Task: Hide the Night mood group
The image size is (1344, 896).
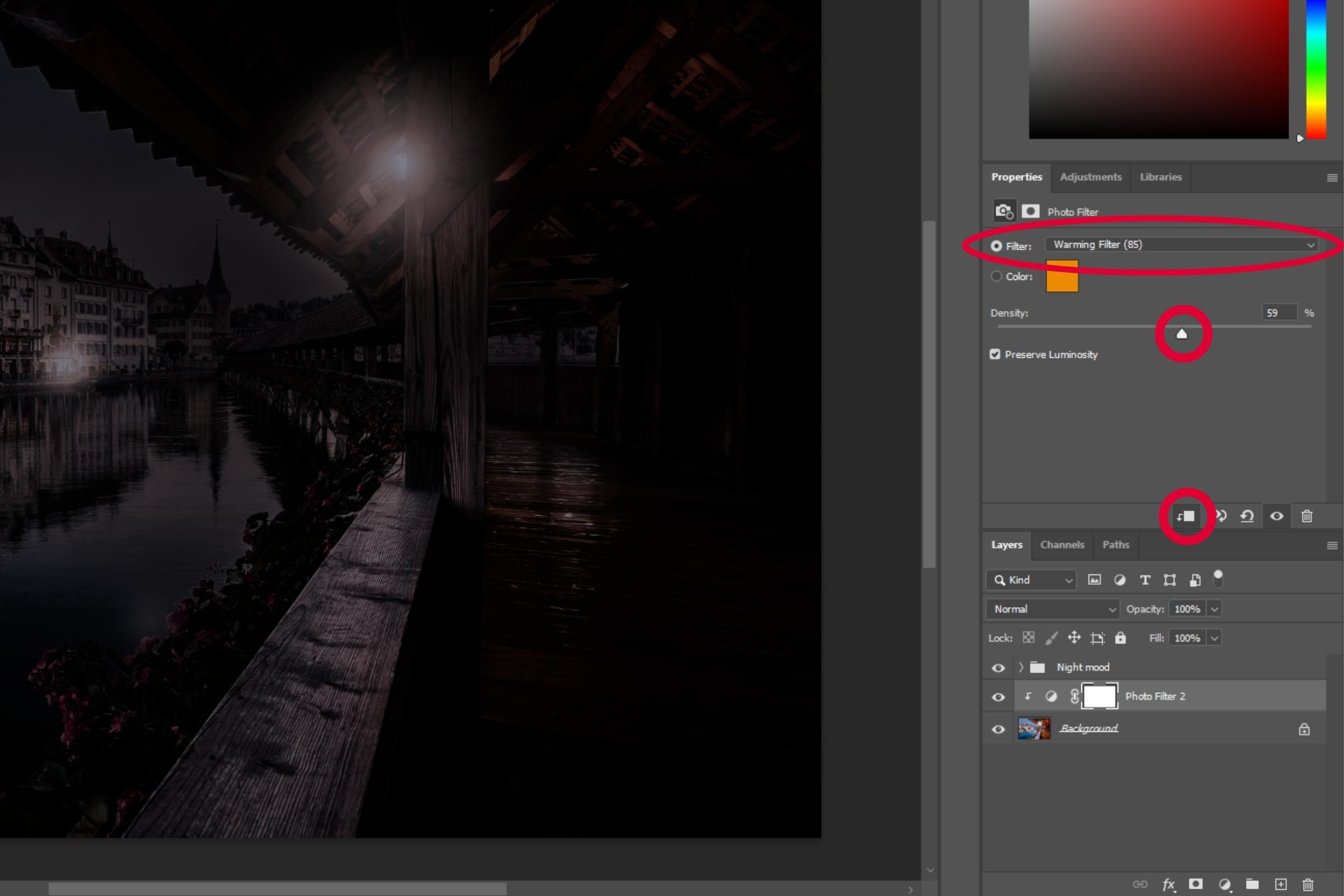Action: 998,668
